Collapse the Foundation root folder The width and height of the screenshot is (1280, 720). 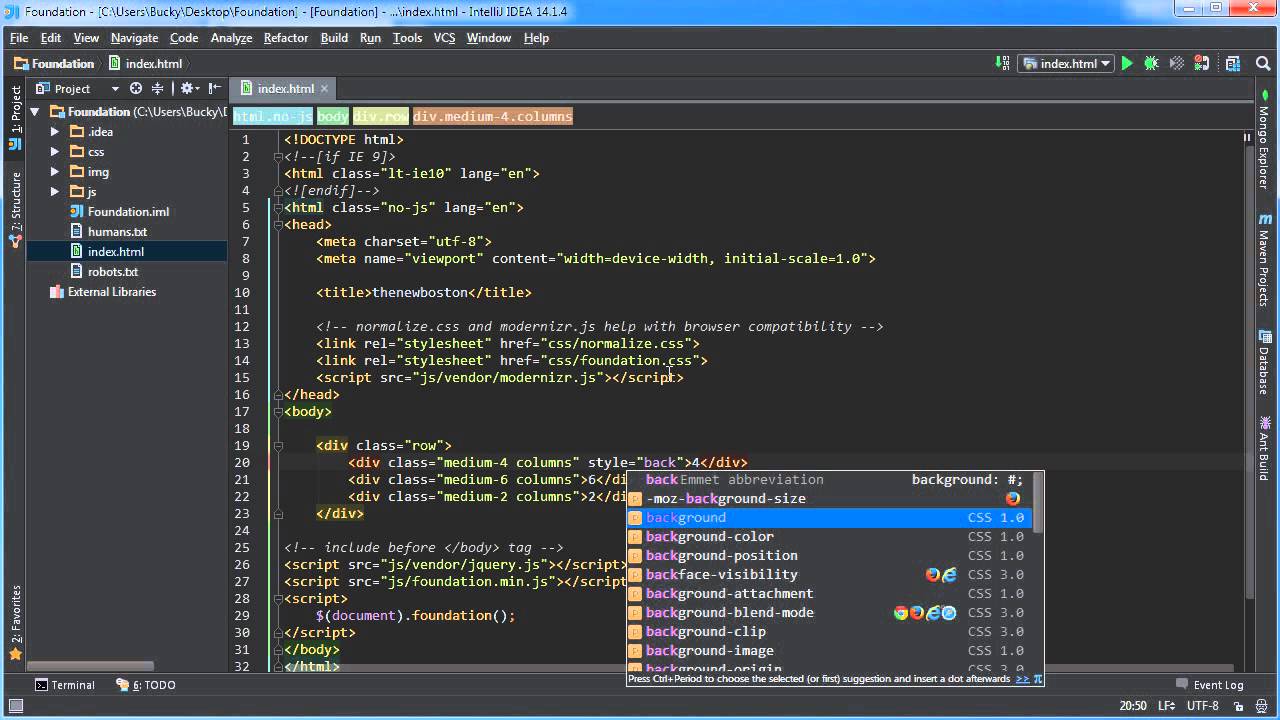(35, 112)
